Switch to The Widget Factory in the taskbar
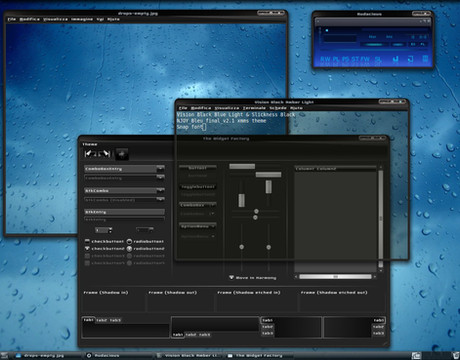Viewport: 460px width, 360px height. click(259, 356)
